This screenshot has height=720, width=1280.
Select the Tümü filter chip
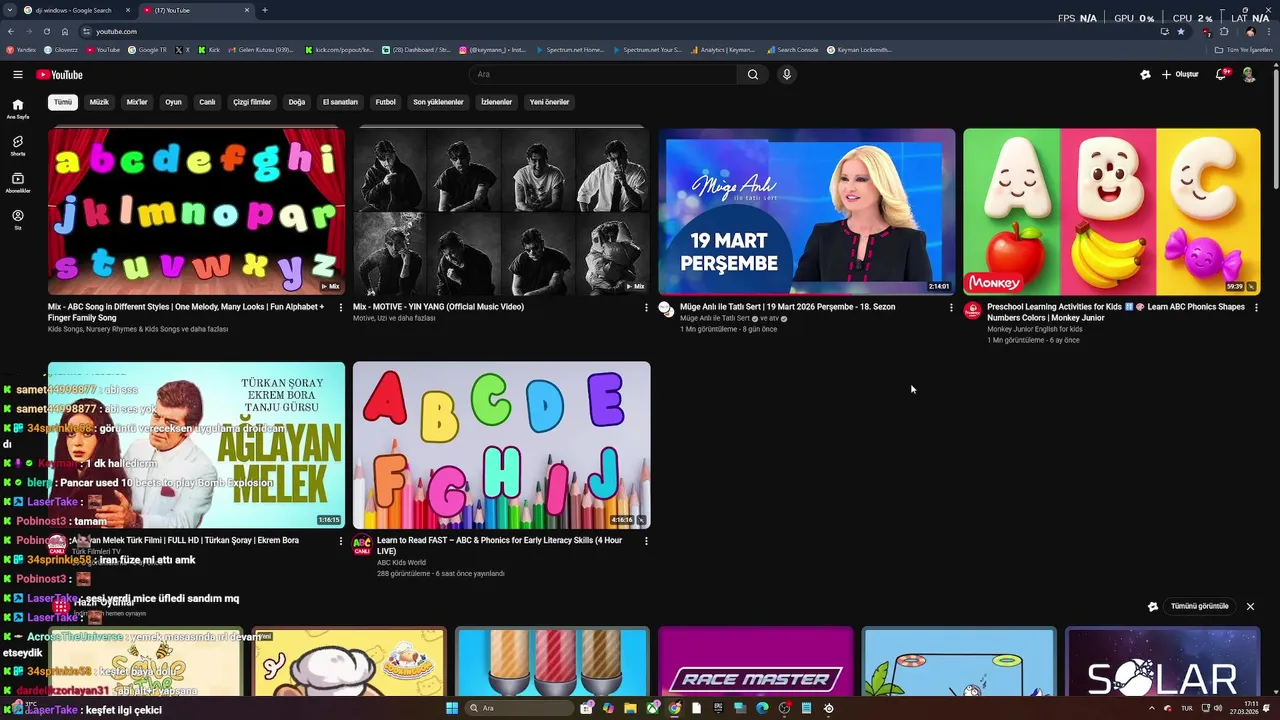tap(63, 102)
